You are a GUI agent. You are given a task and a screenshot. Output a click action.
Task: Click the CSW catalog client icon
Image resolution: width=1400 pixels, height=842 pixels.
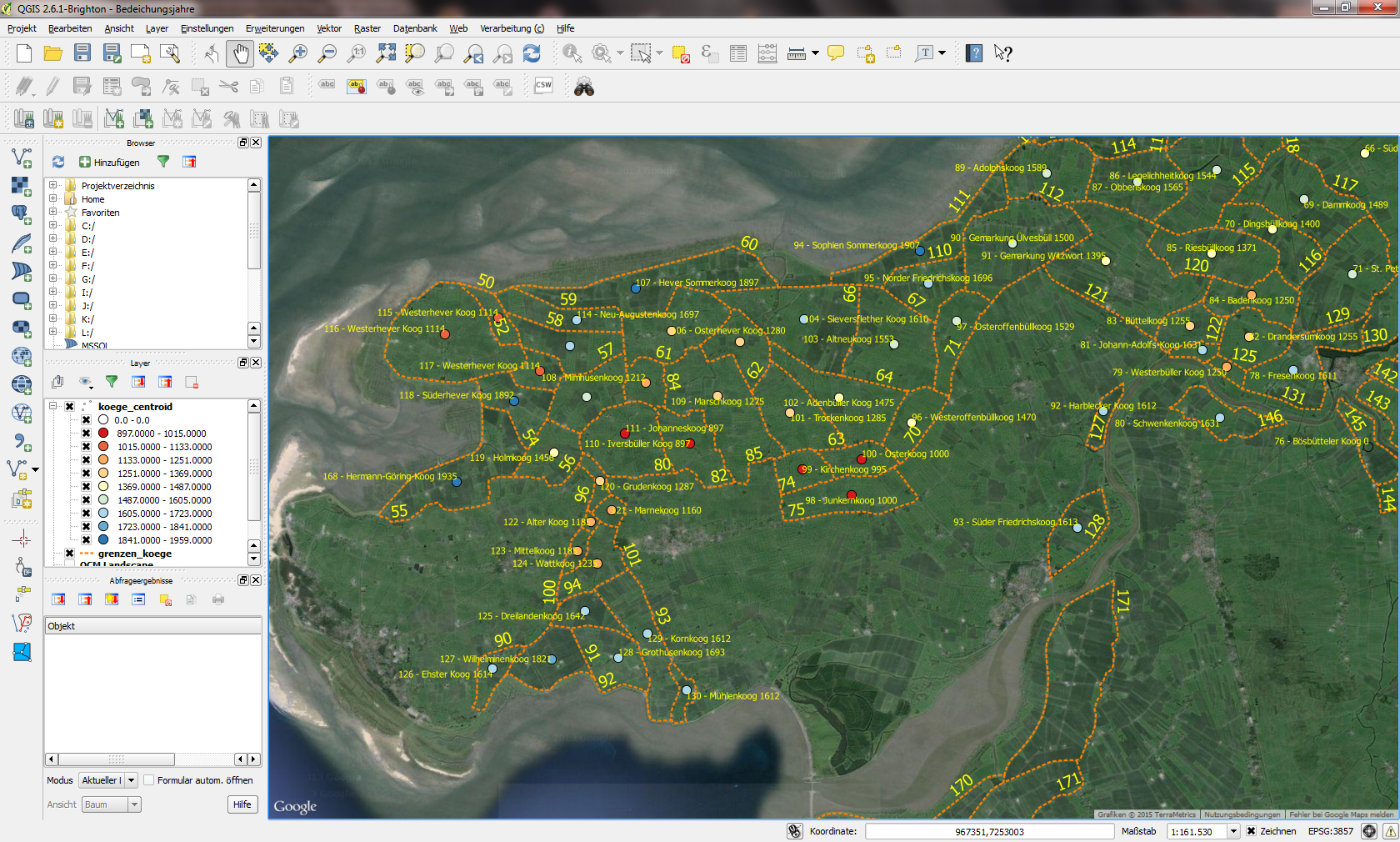[x=543, y=86]
